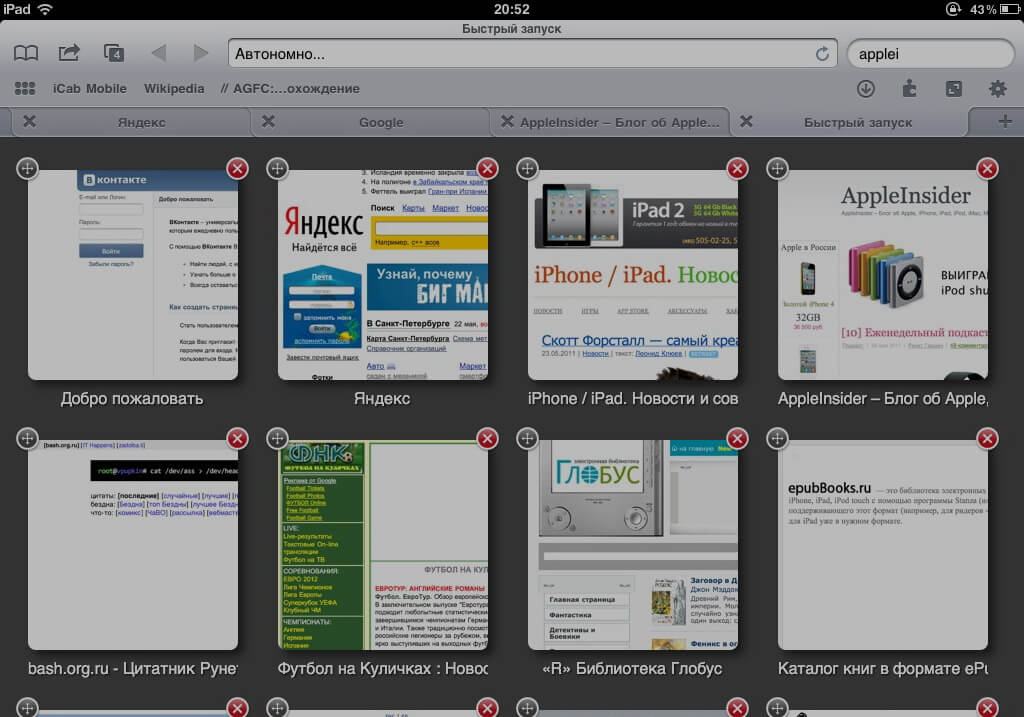
Task: Tap move handle on bash.org.ru tile
Action: point(27,438)
